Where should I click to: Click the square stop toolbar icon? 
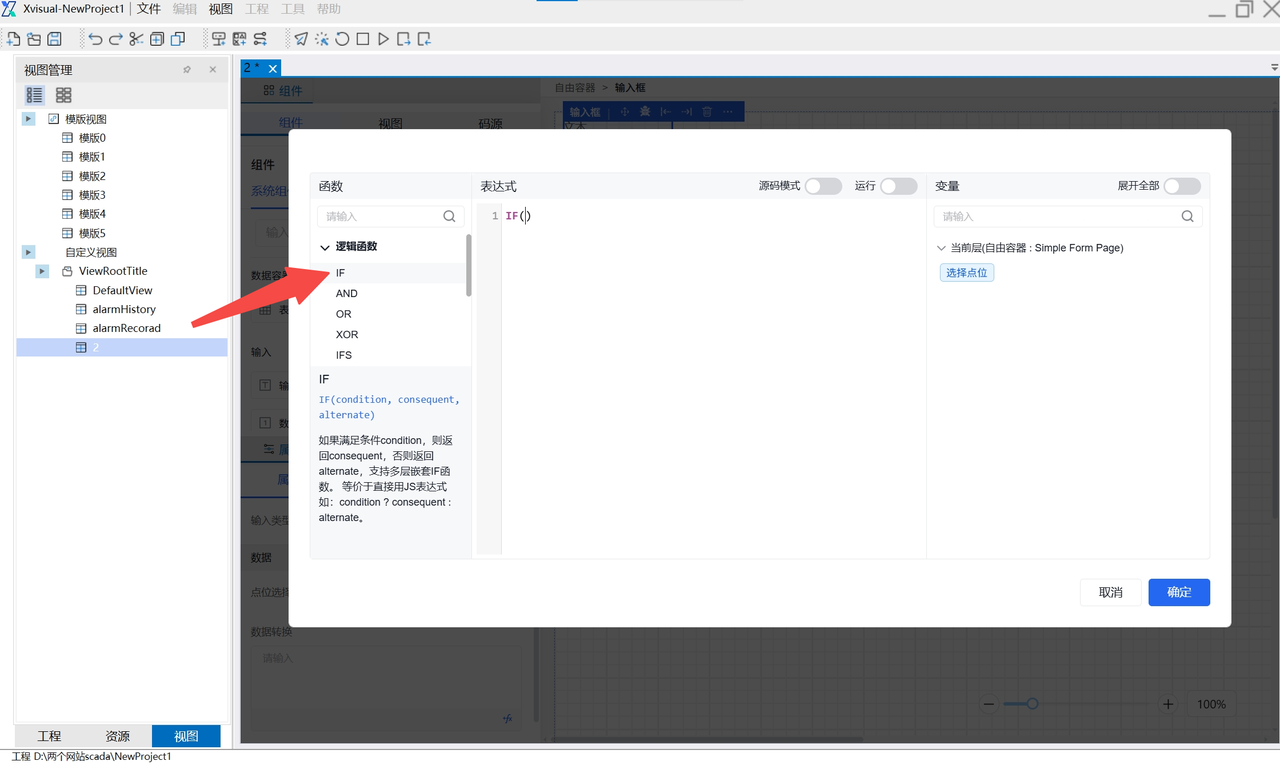coord(363,39)
